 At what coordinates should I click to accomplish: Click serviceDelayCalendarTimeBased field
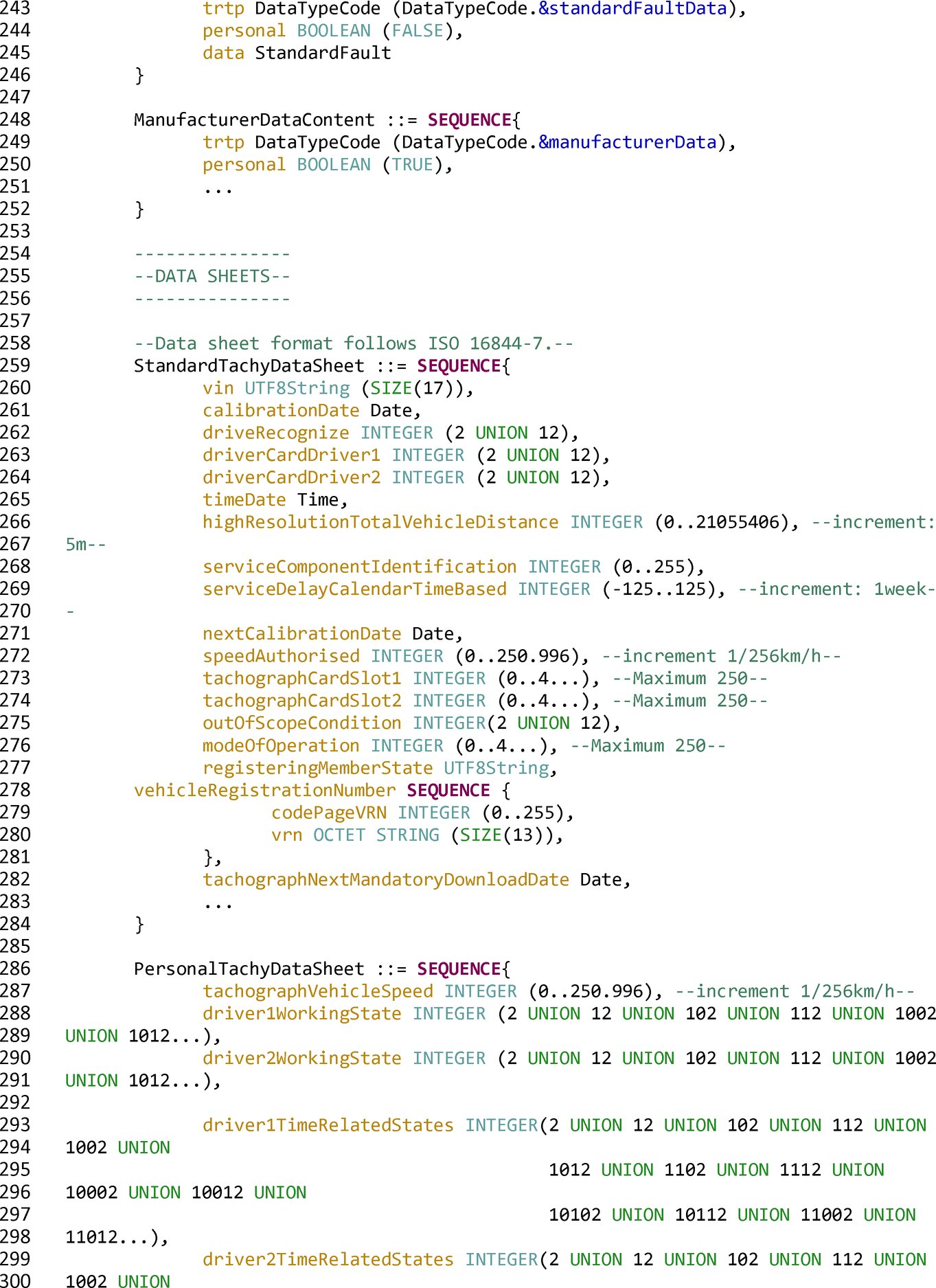coord(354,589)
